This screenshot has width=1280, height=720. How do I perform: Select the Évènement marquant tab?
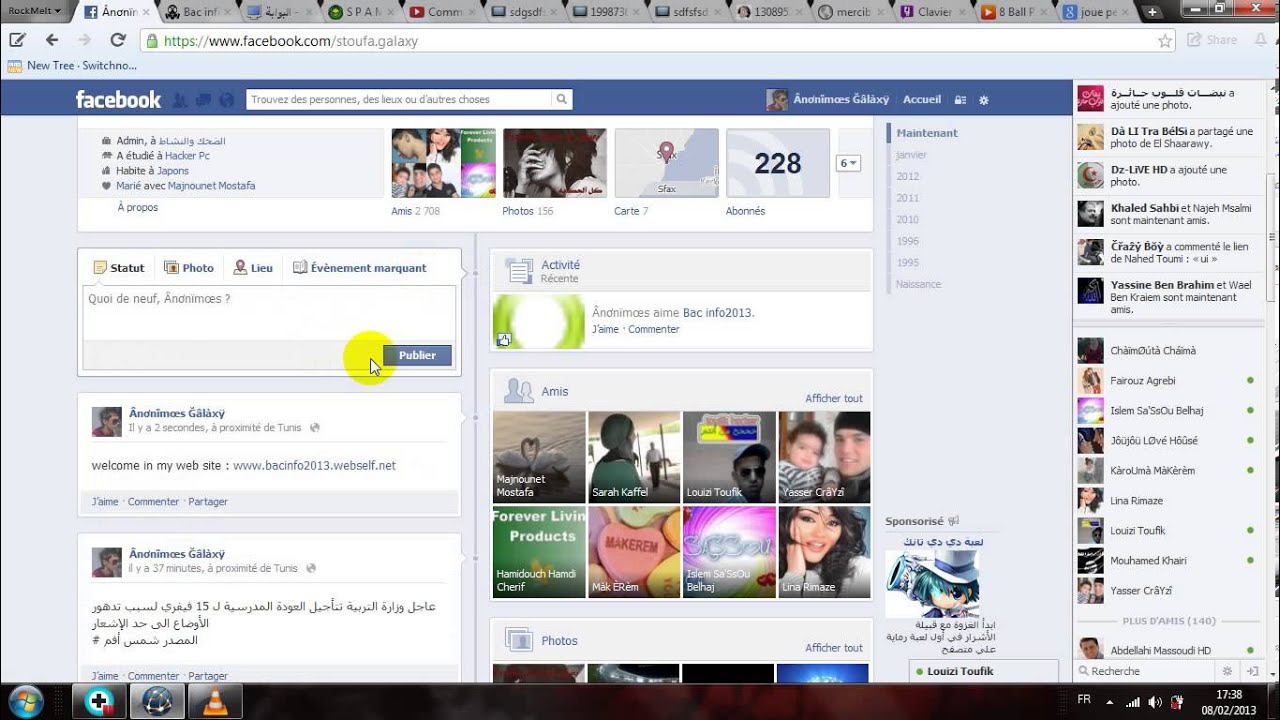pyautogui.click(x=360, y=268)
